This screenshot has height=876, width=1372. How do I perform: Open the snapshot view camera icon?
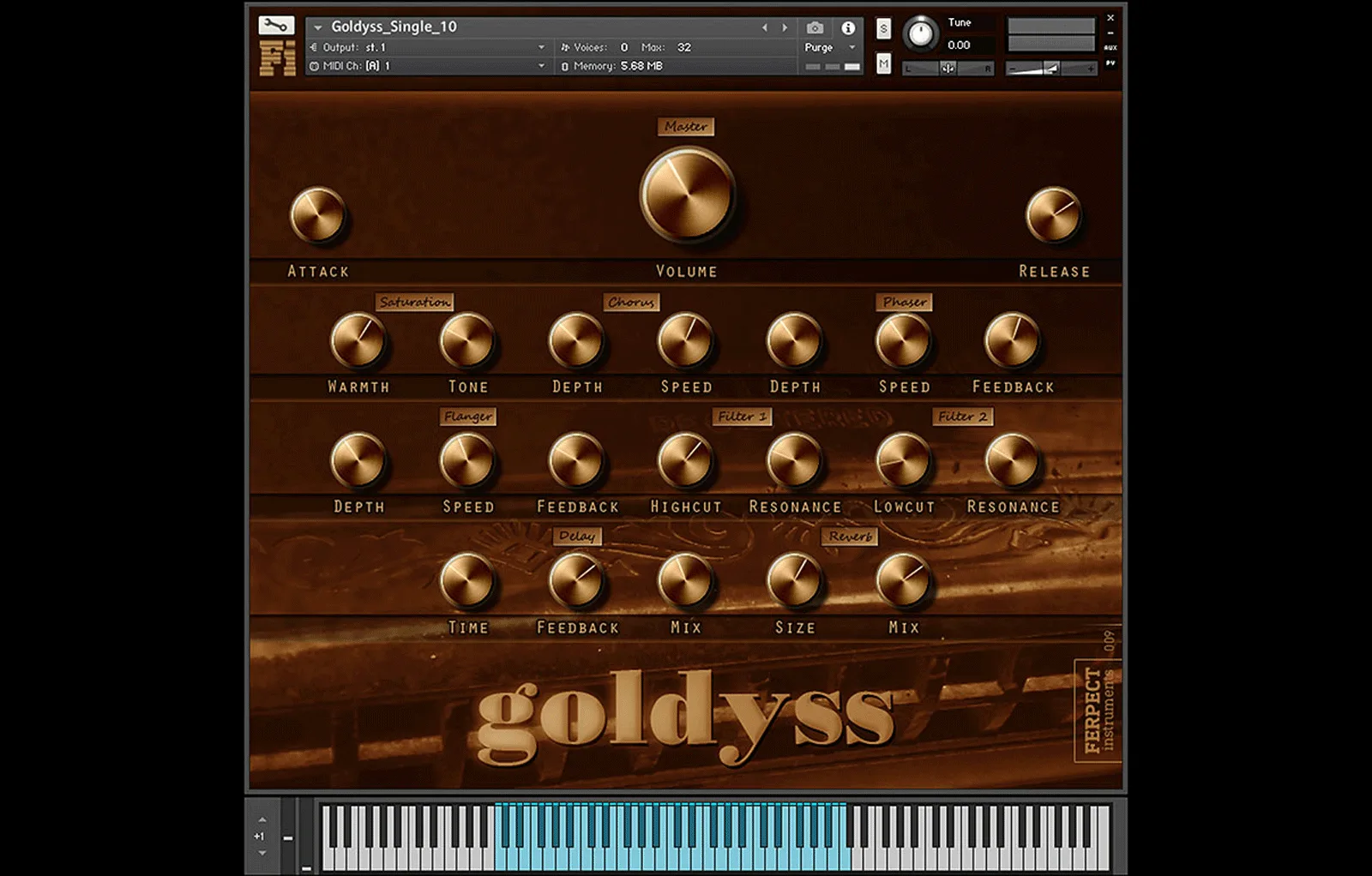tap(815, 27)
